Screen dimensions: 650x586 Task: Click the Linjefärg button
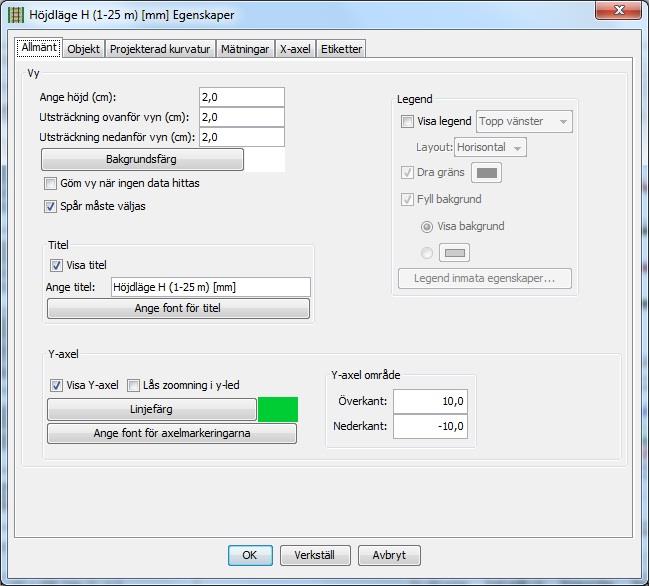(152, 409)
